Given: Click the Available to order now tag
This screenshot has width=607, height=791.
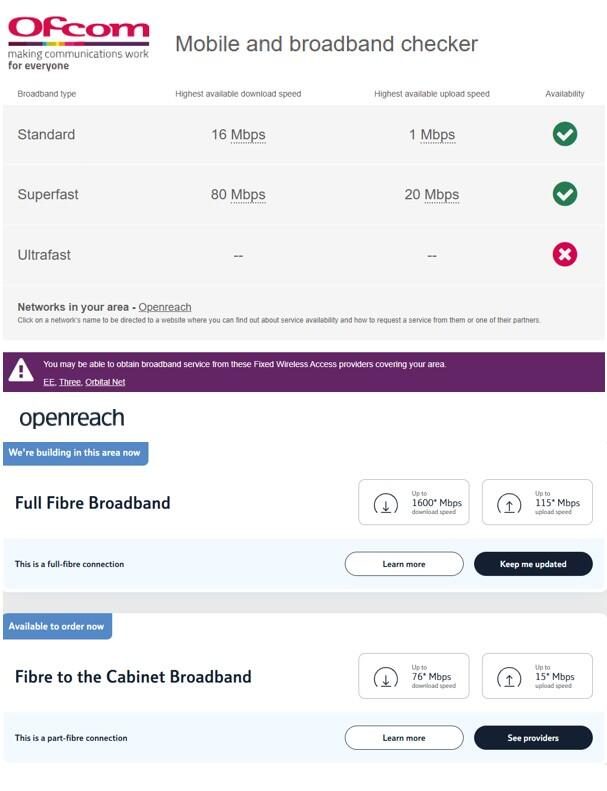Looking at the screenshot, I should click(x=57, y=626).
